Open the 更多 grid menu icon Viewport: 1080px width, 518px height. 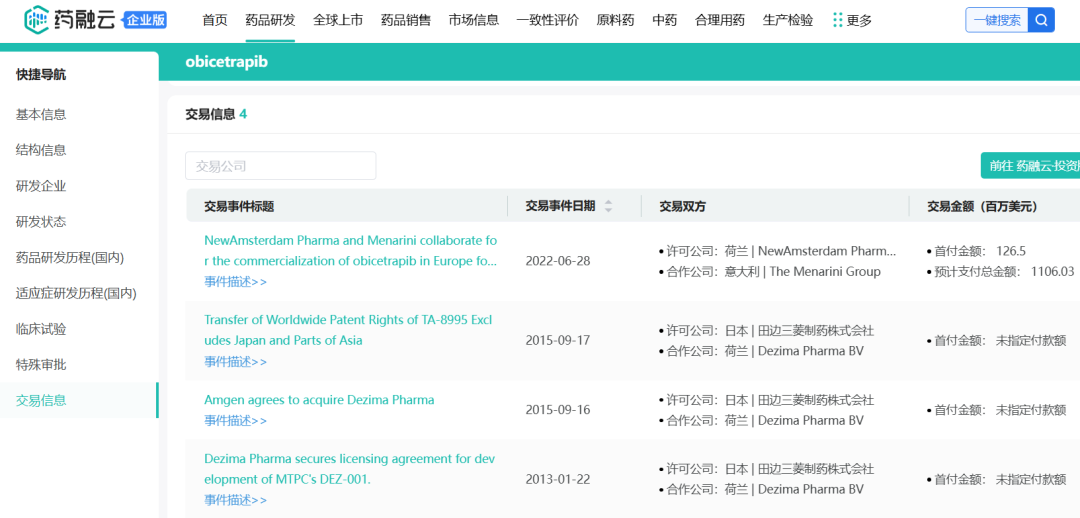pos(837,20)
